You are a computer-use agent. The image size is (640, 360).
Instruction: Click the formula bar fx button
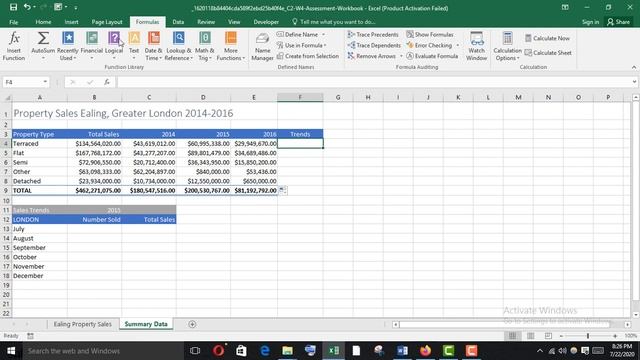[107, 82]
